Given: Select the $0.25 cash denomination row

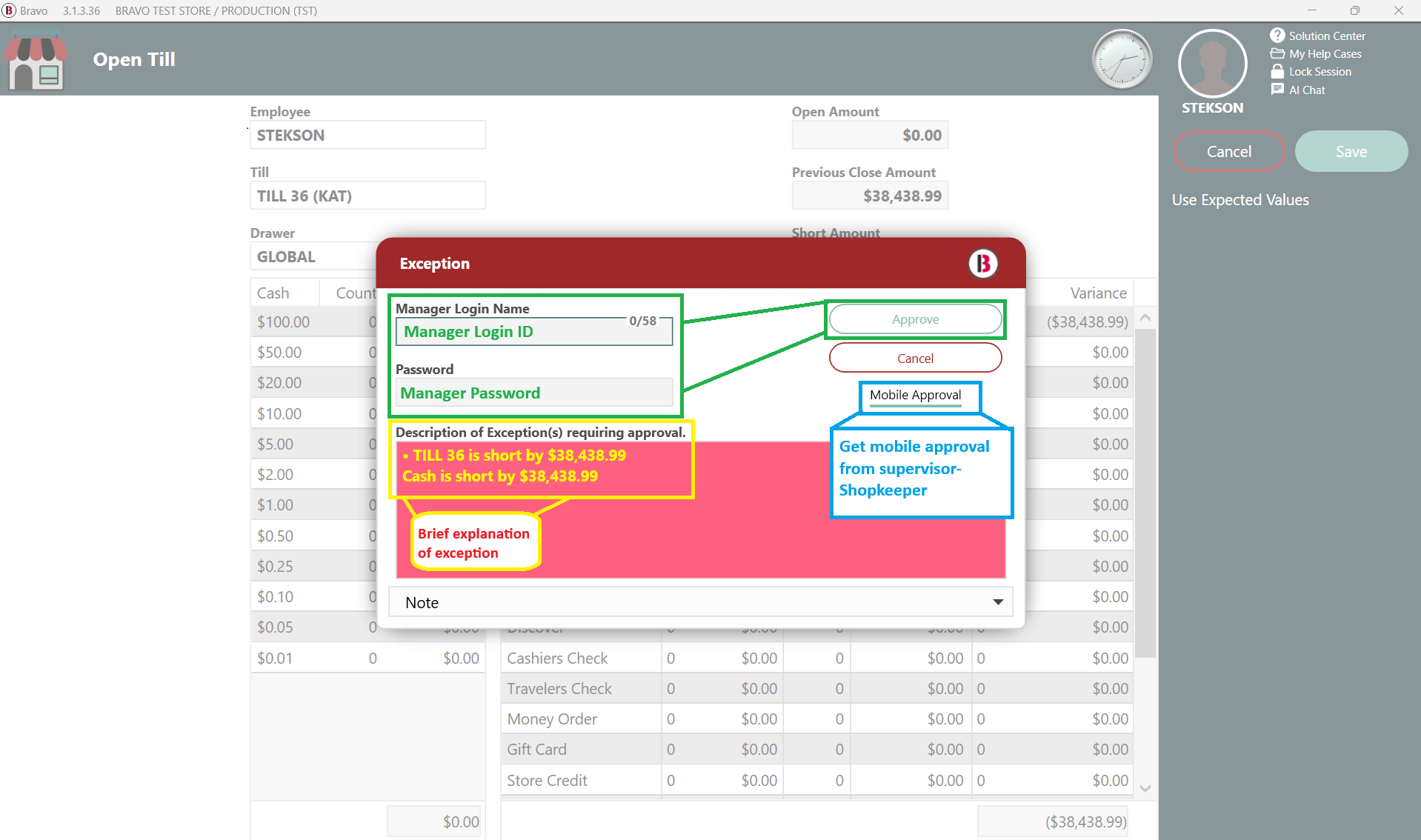Looking at the screenshot, I should pos(314,566).
